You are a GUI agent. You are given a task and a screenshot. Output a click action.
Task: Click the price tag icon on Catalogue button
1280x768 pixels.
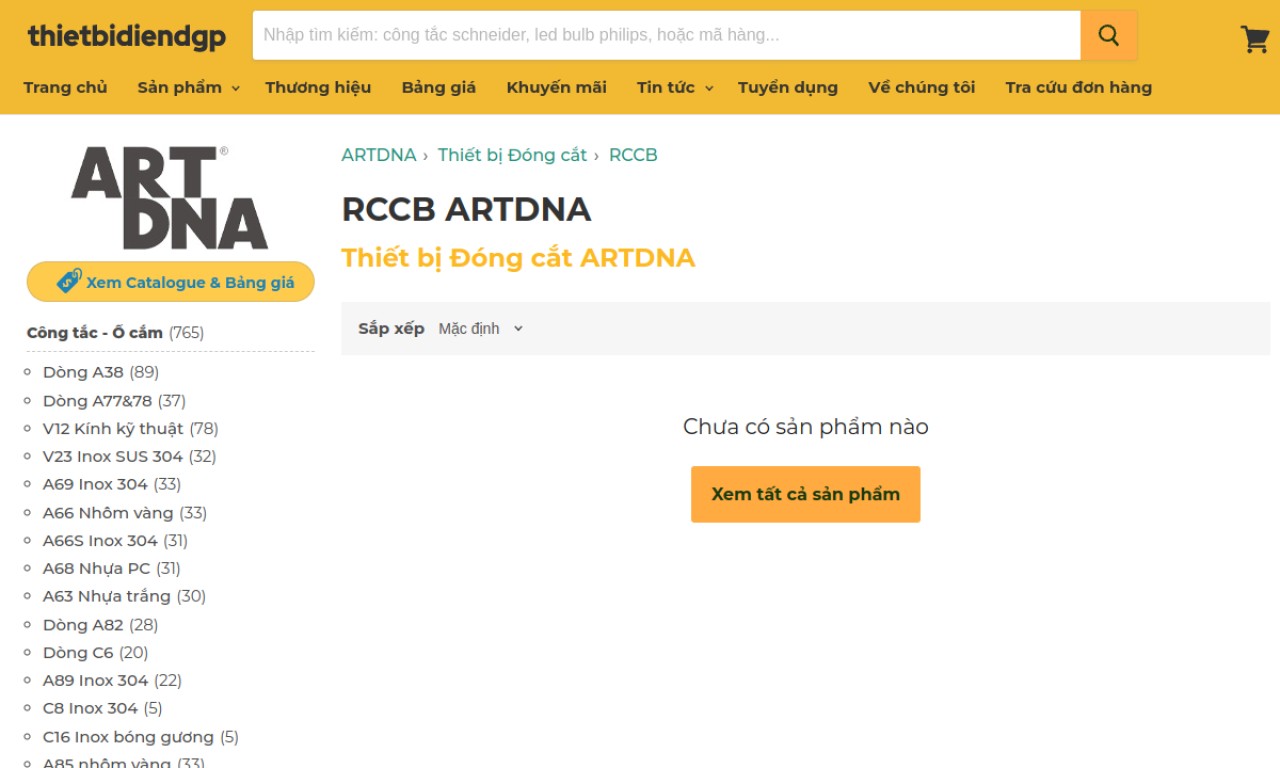point(69,281)
